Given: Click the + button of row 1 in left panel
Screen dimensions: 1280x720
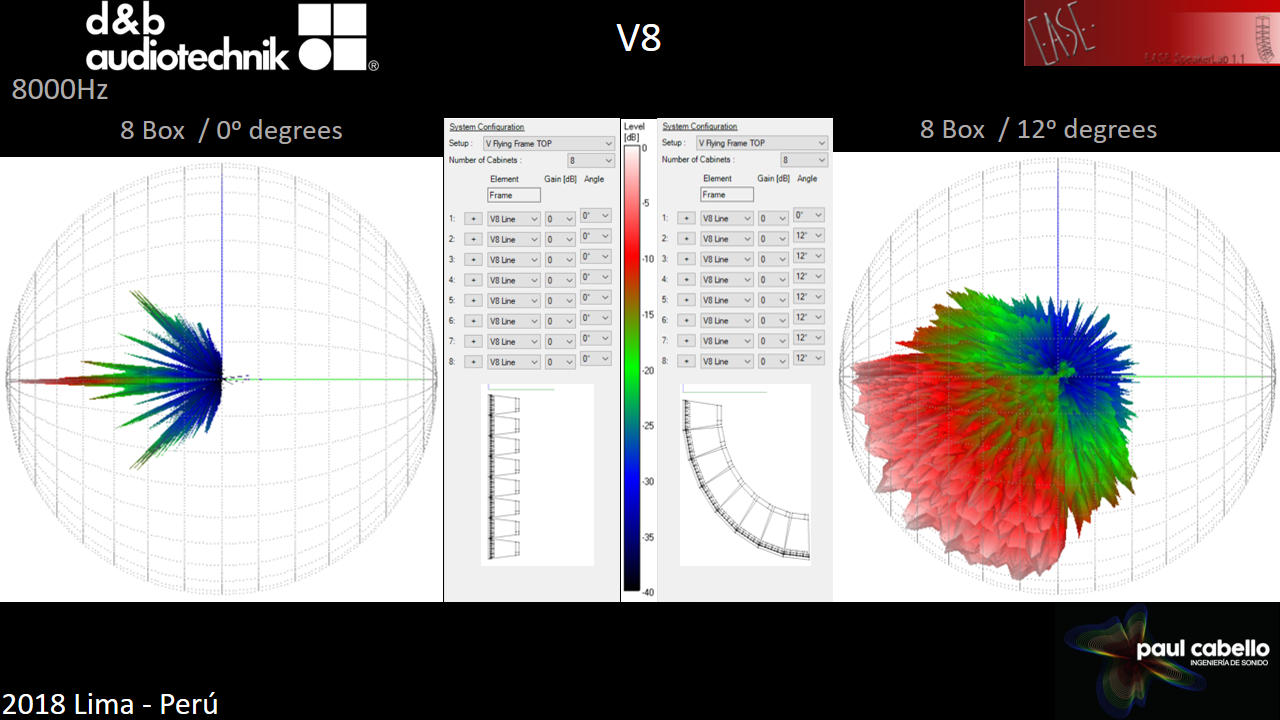Looking at the screenshot, I should pyautogui.click(x=473, y=219).
